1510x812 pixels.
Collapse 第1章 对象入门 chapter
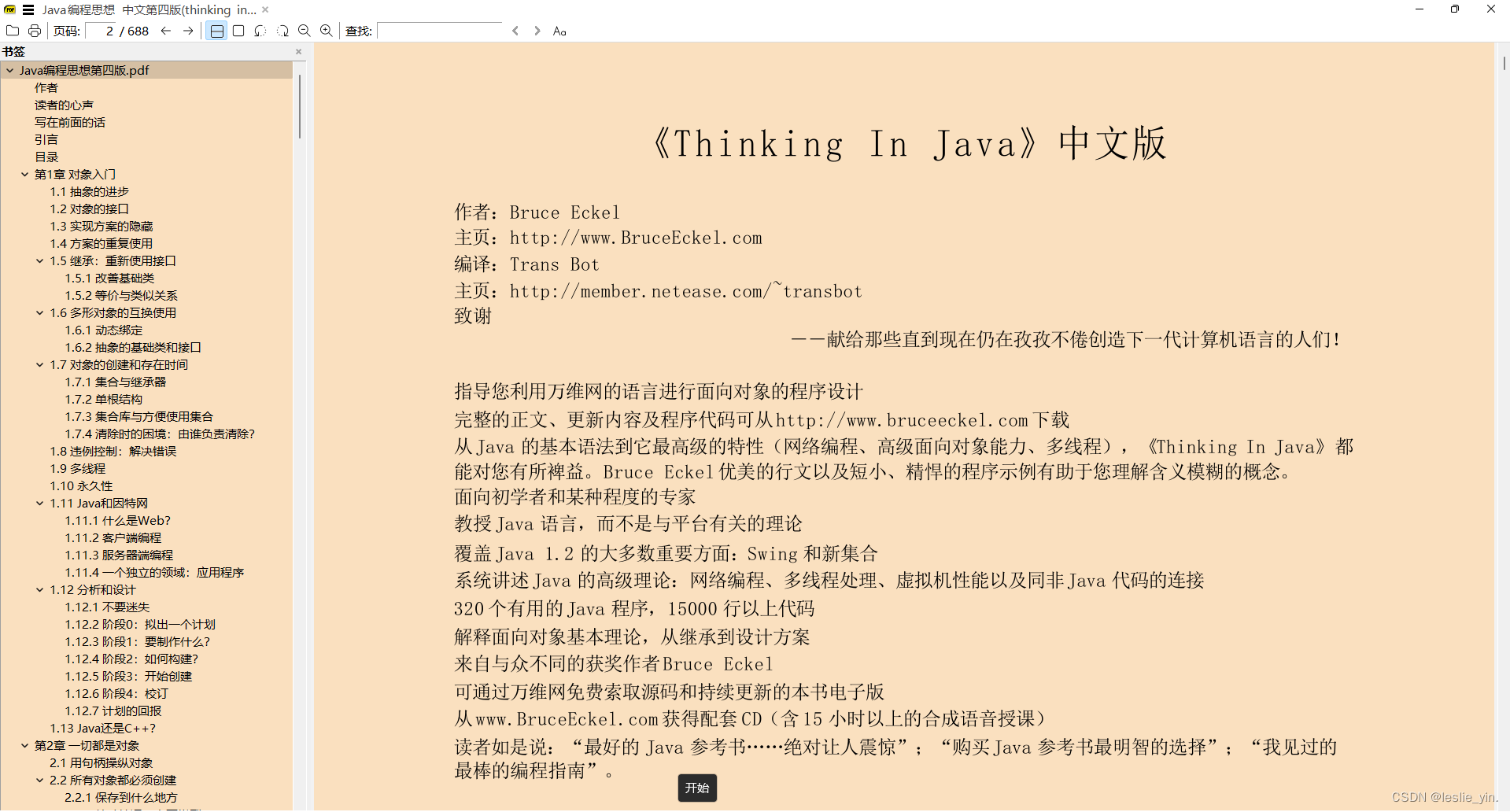coord(25,174)
